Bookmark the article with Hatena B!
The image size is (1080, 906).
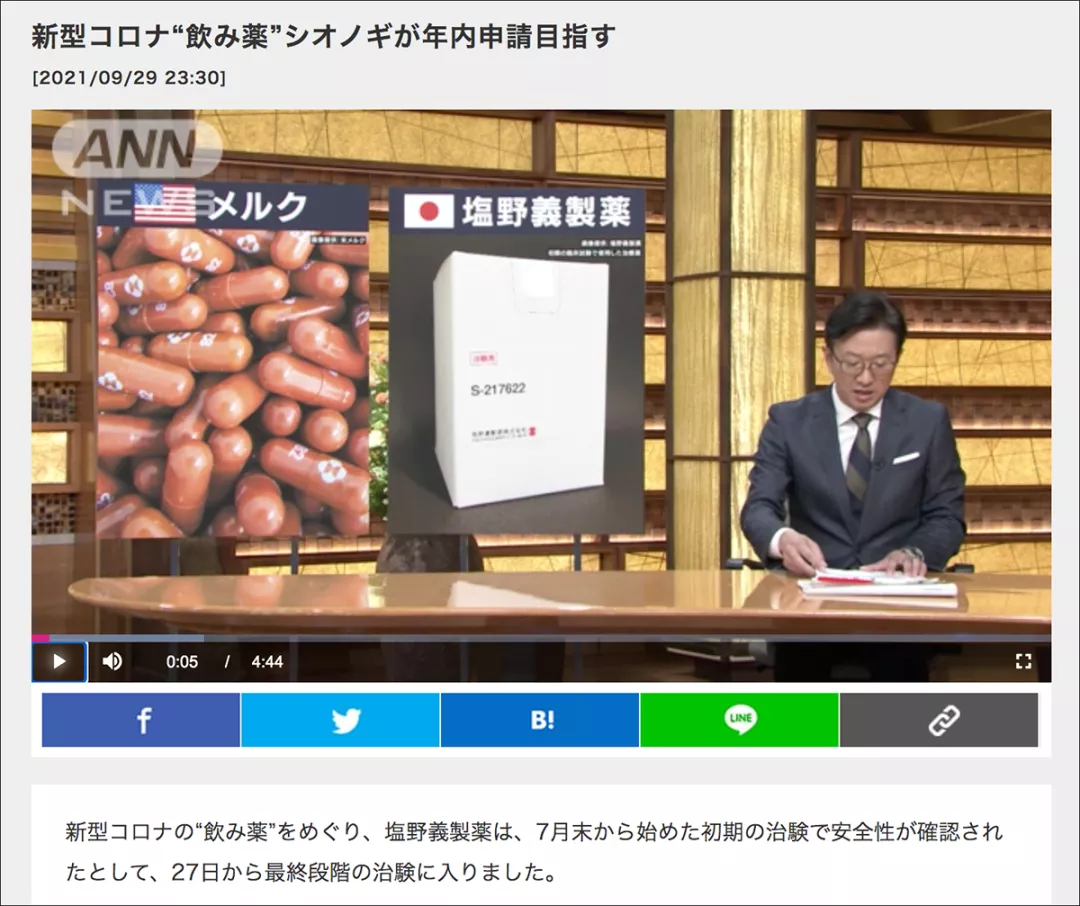click(540, 720)
